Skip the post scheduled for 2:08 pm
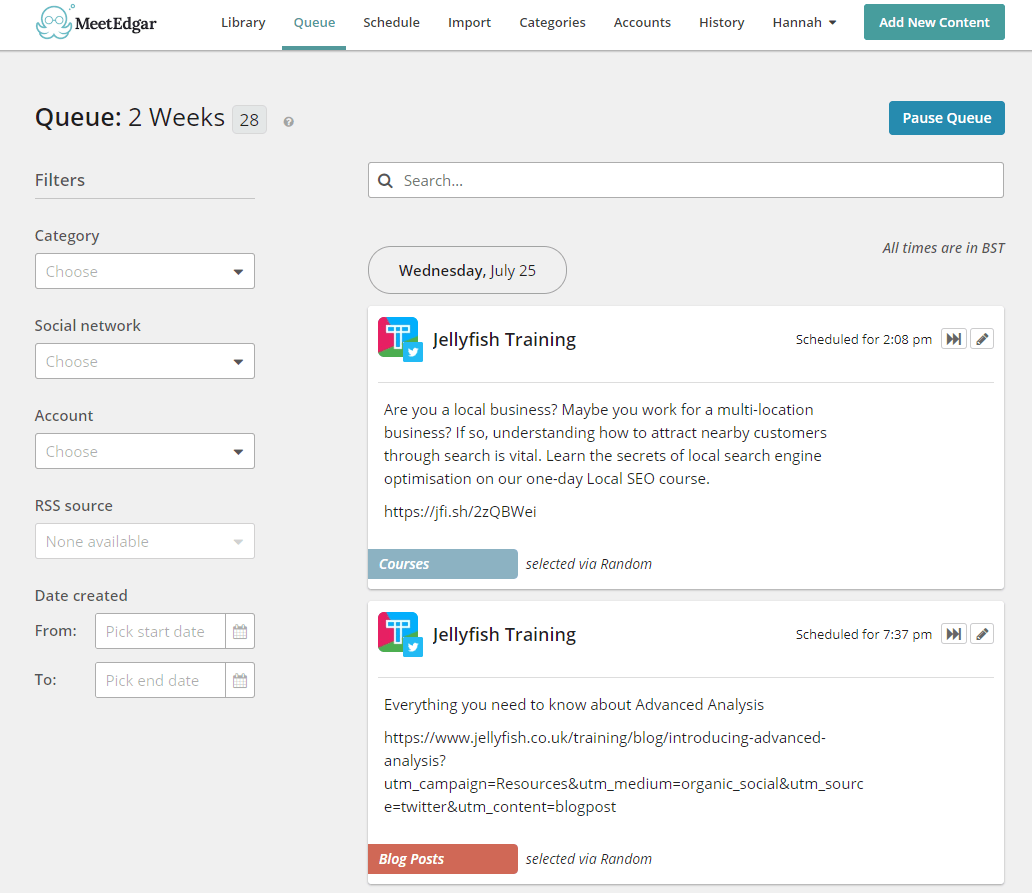The height and width of the screenshot is (893, 1032). pyautogui.click(x=954, y=339)
